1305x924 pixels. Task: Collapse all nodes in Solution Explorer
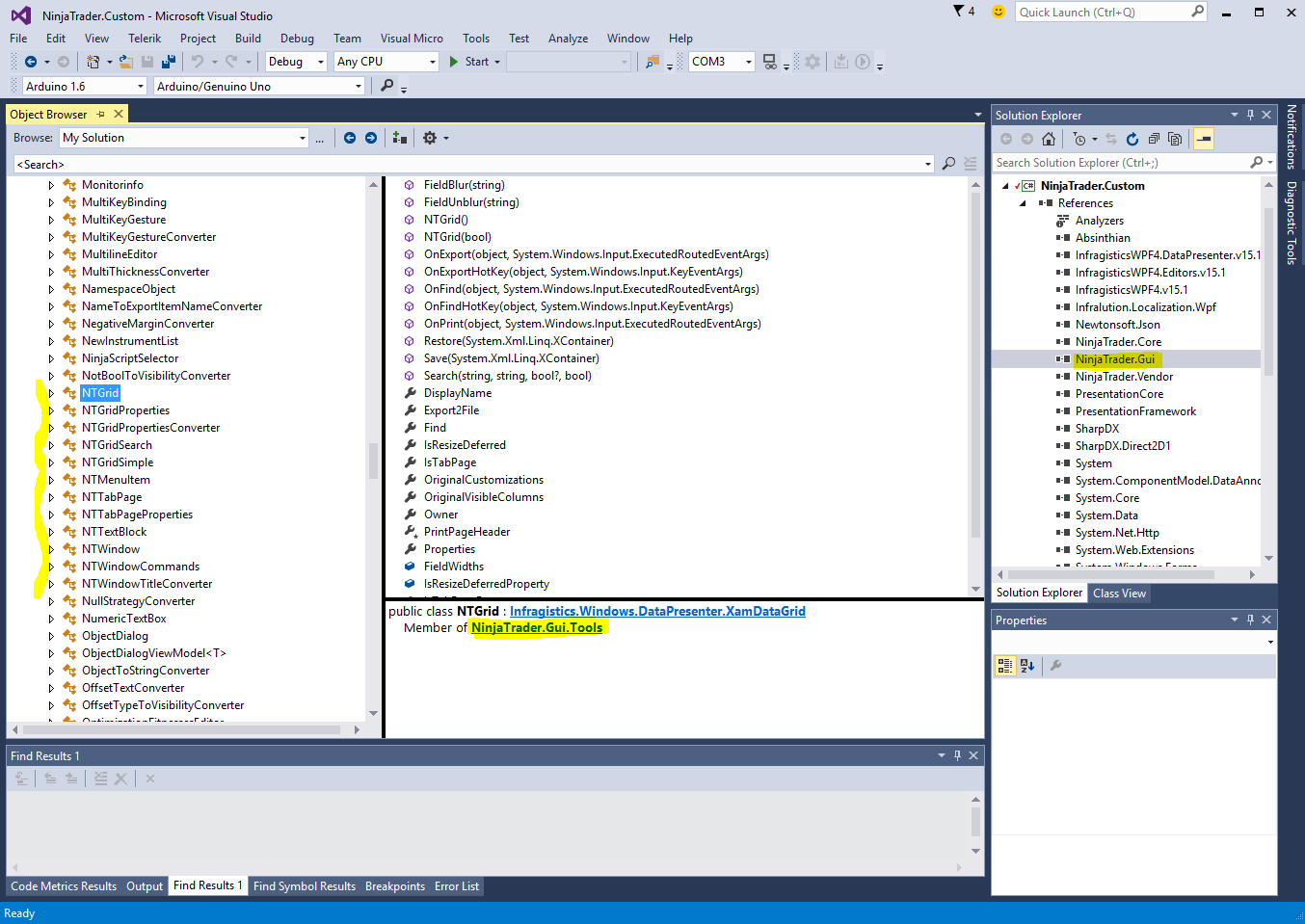point(1154,139)
